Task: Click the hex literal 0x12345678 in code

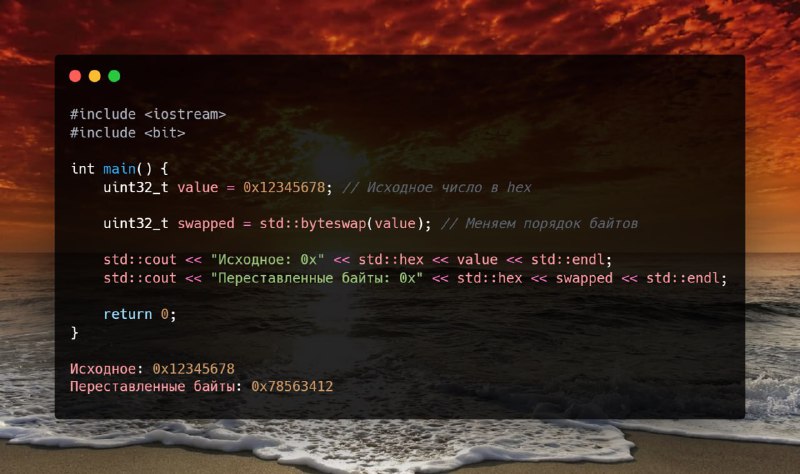Action: 284,187
